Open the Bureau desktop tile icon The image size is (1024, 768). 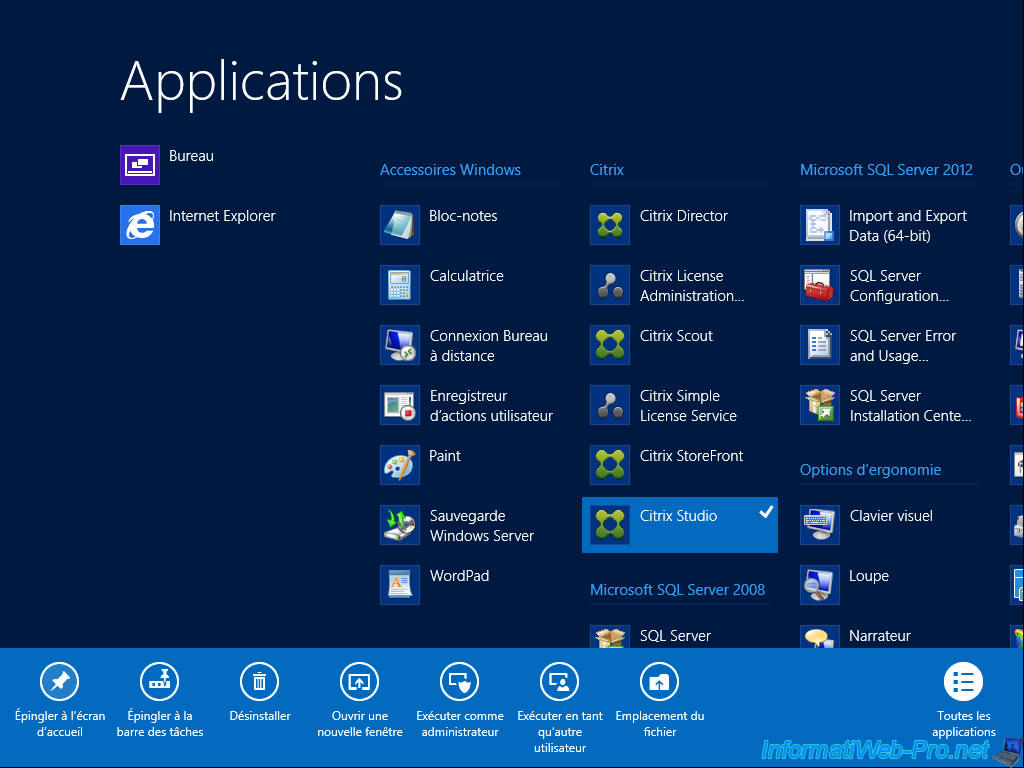click(x=140, y=165)
